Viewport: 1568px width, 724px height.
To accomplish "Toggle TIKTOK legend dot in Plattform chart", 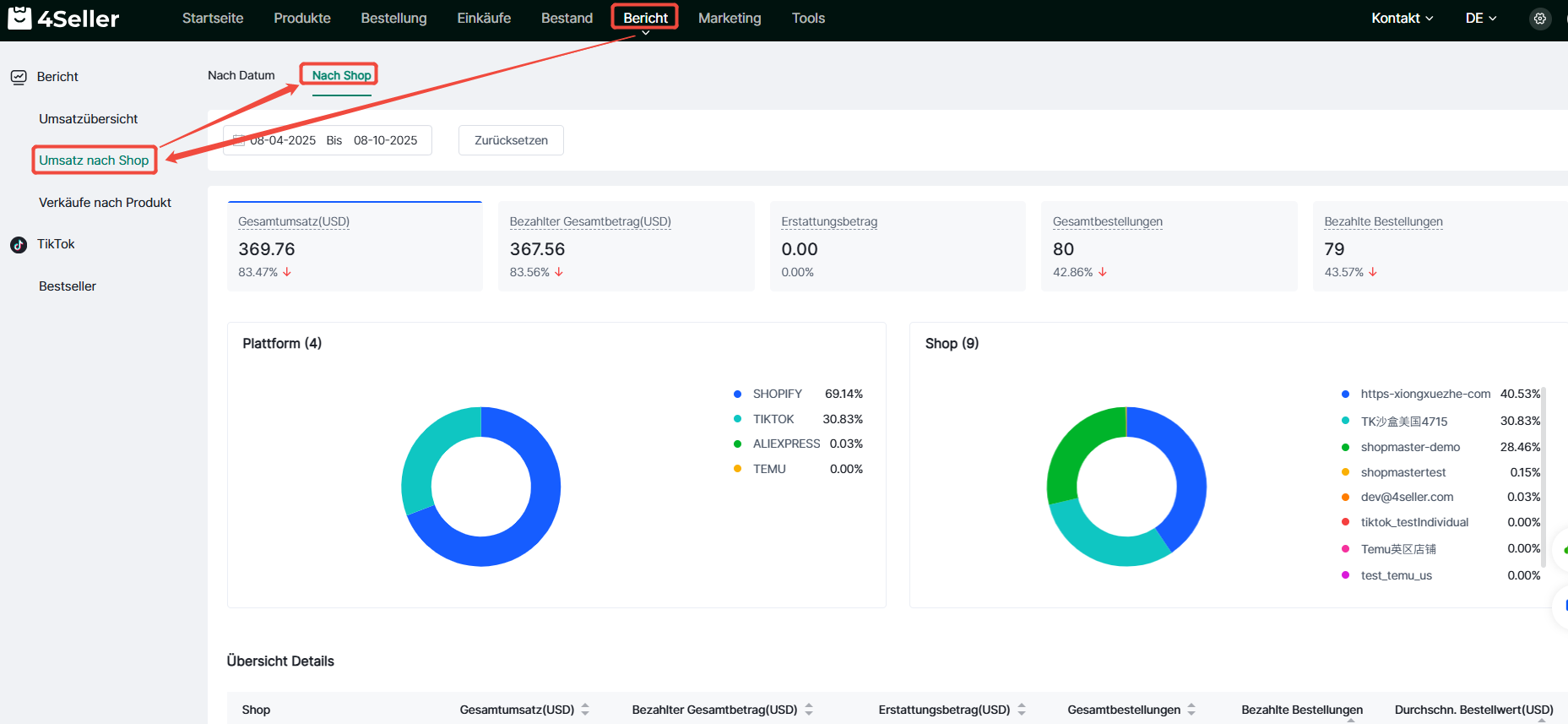I will 737,419.
